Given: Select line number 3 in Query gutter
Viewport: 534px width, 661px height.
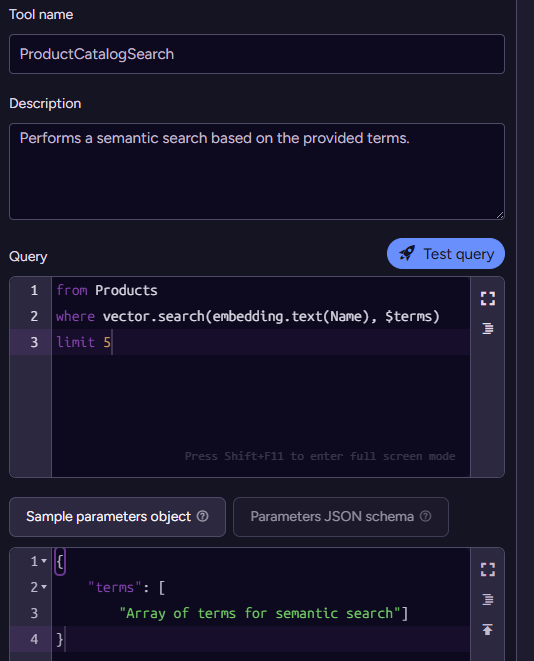Looking at the screenshot, I should [x=34, y=342].
